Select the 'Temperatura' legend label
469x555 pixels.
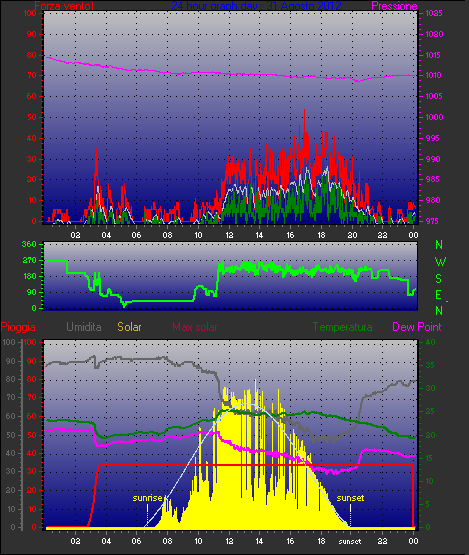(x=342, y=327)
